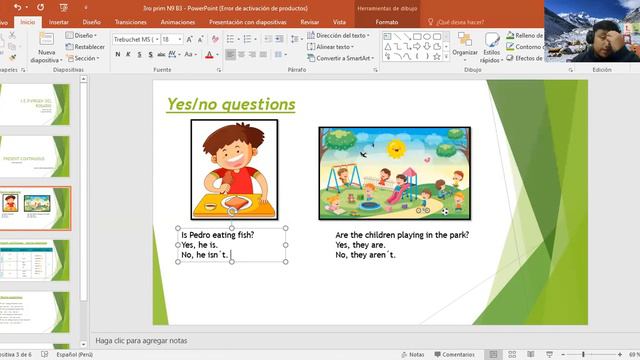Open the Transiciones tab
This screenshot has height=360, width=640.
pyautogui.click(x=131, y=22)
